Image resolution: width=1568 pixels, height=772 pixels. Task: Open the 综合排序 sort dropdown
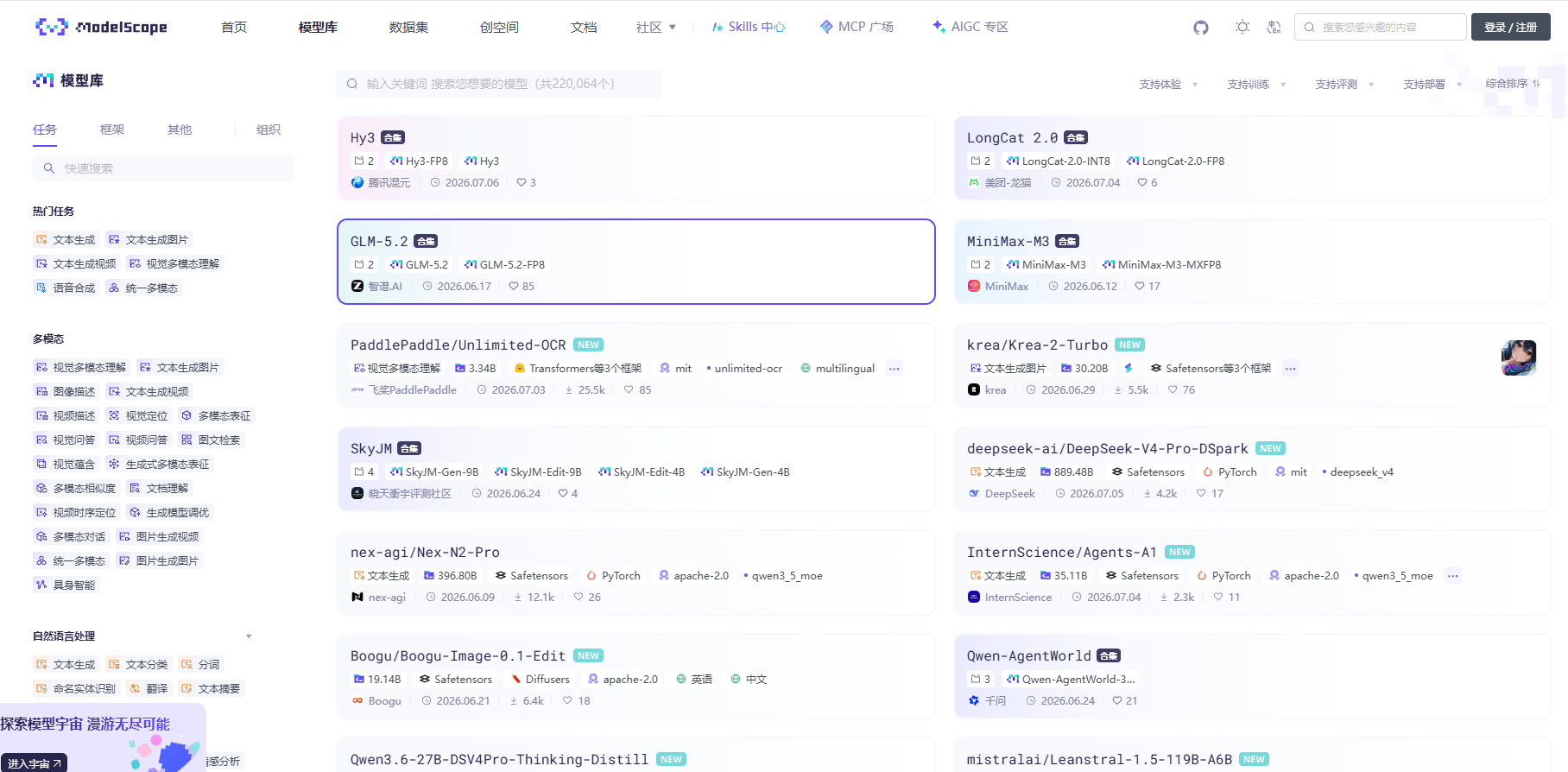click(1514, 84)
